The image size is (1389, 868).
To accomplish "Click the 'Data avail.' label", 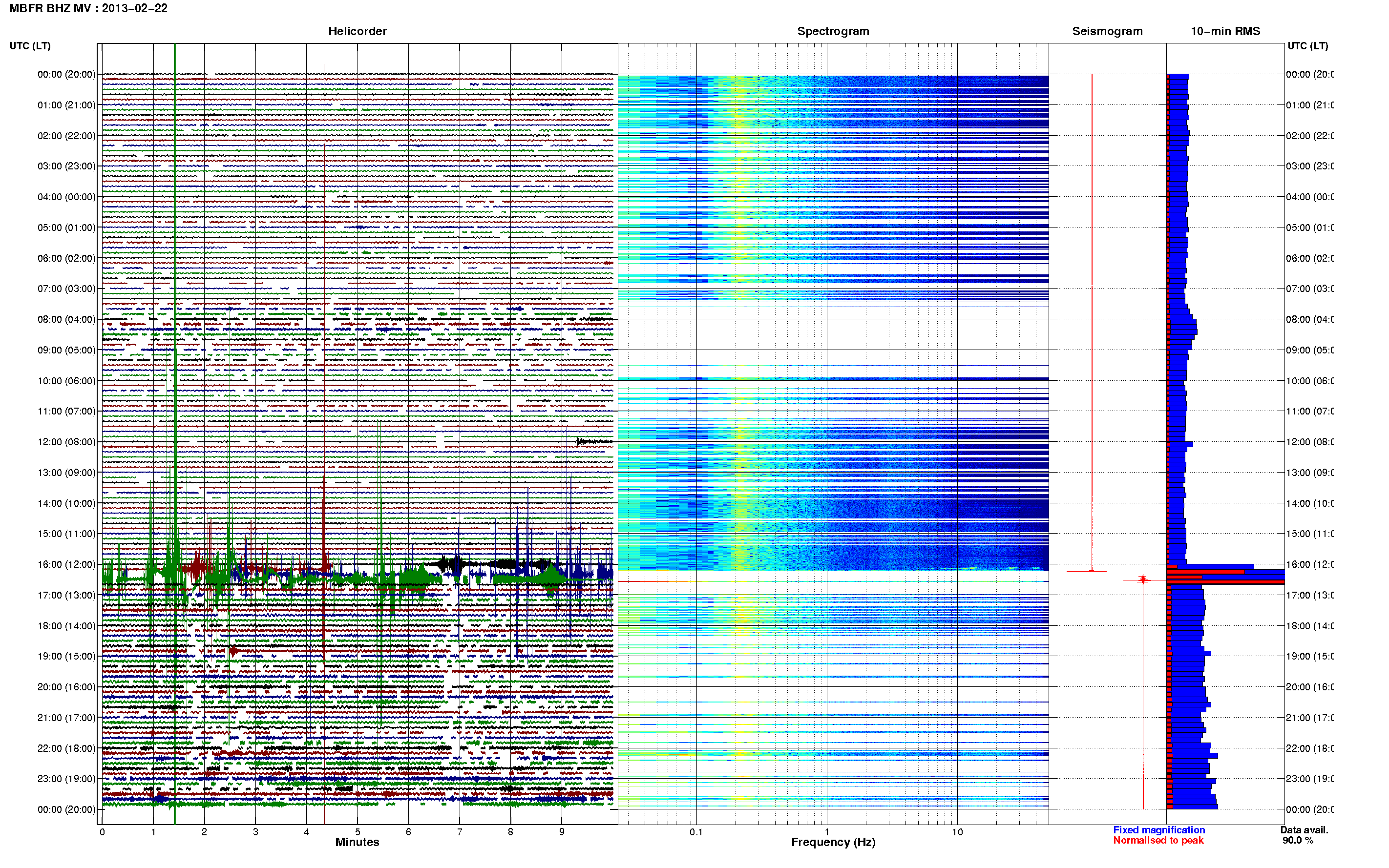I will click(x=1304, y=830).
